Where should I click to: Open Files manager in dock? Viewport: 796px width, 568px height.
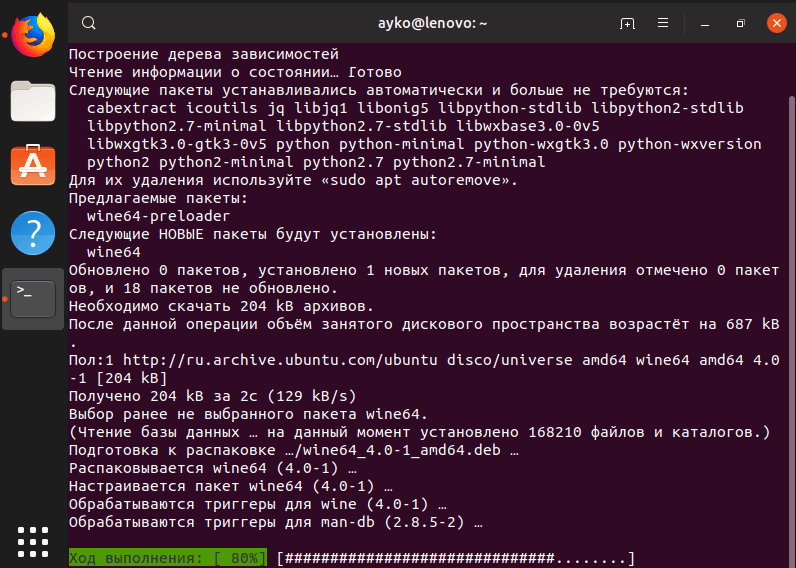click(x=33, y=101)
